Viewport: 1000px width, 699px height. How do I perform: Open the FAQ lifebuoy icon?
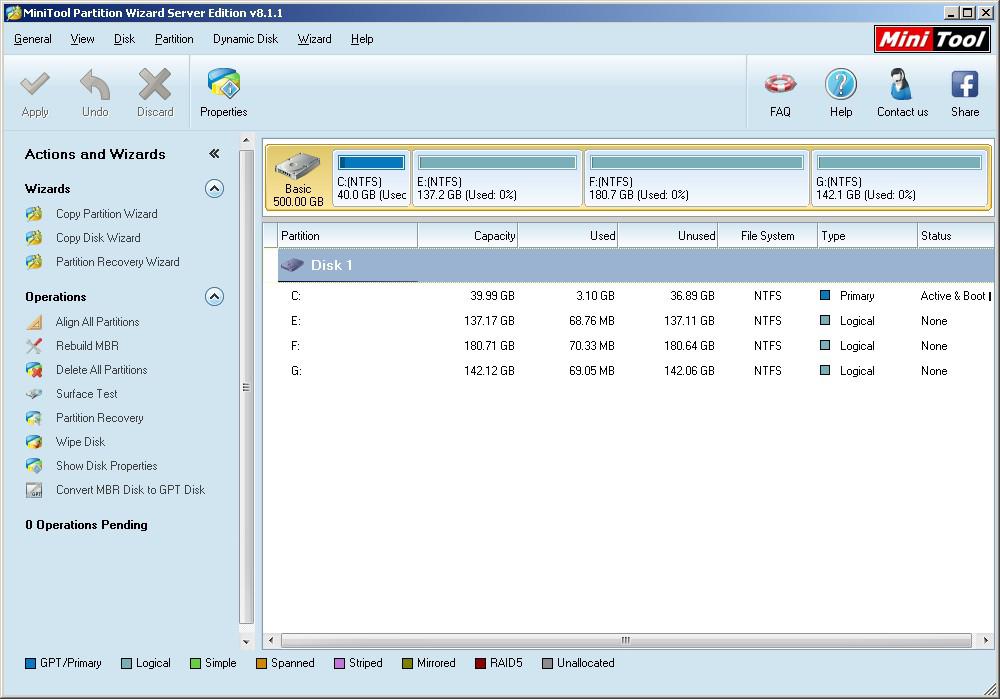click(780, 85)
